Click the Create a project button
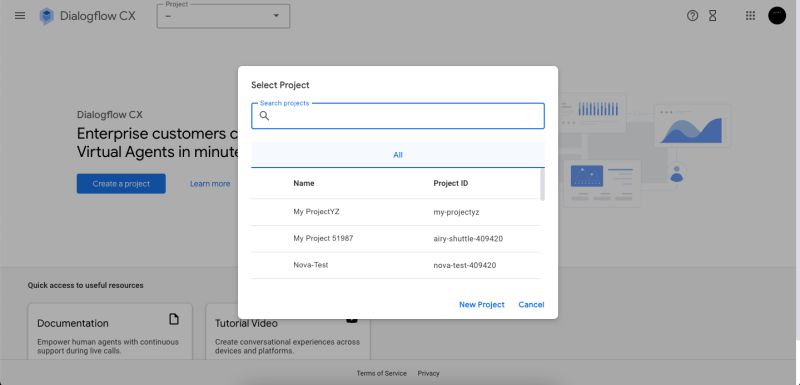 (121, 184)
